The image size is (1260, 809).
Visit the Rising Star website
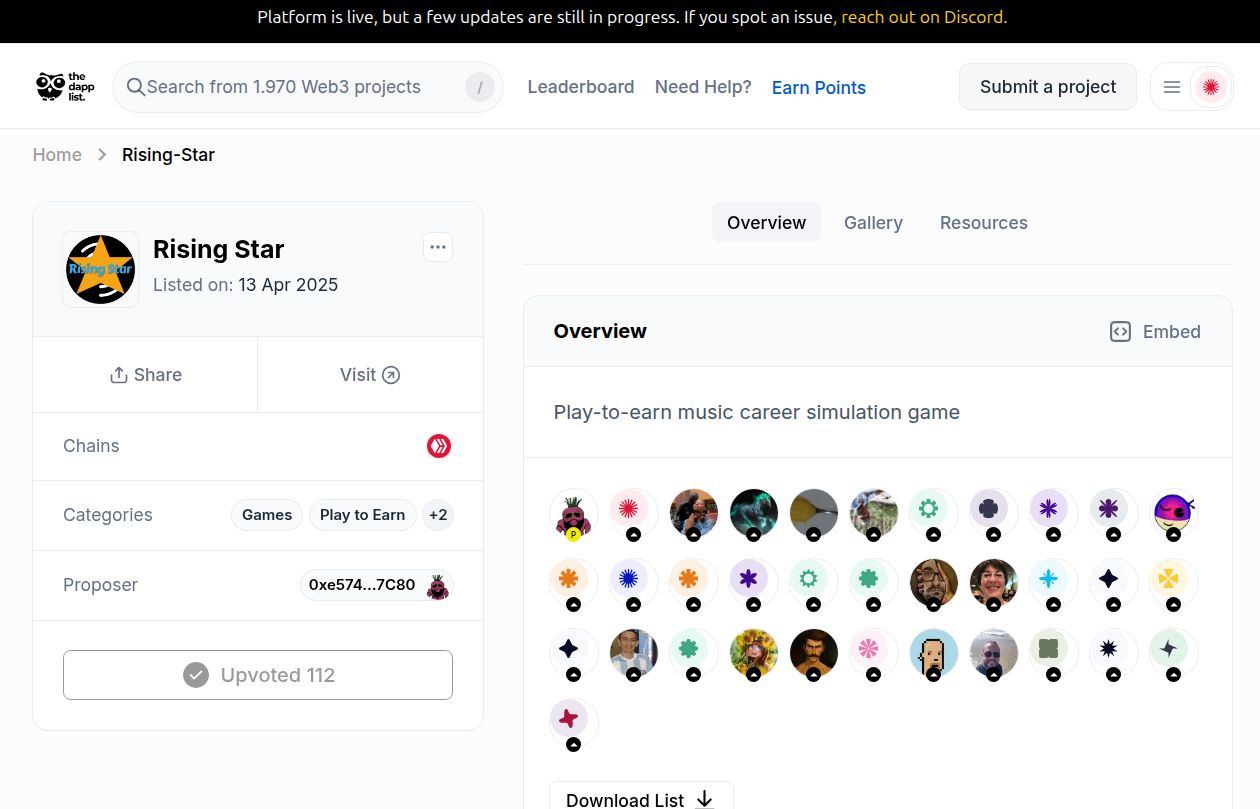pos(370,375)
